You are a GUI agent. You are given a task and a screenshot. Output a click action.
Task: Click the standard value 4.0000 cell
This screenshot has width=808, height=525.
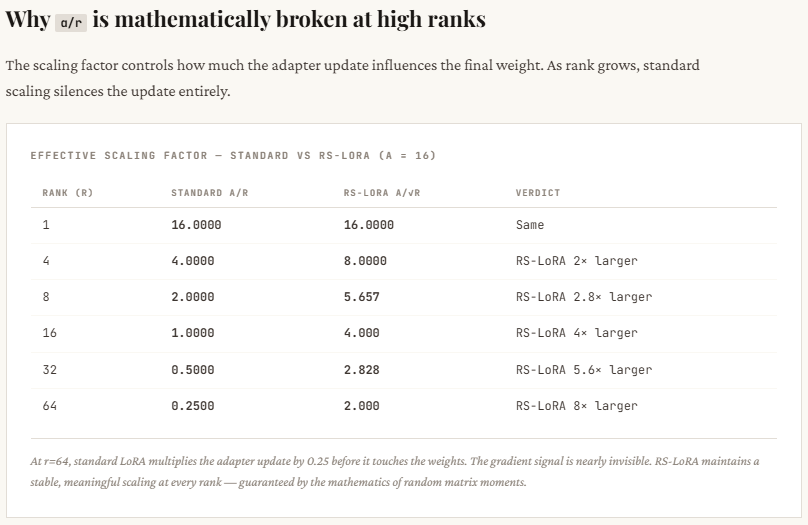tap(193, 261)
